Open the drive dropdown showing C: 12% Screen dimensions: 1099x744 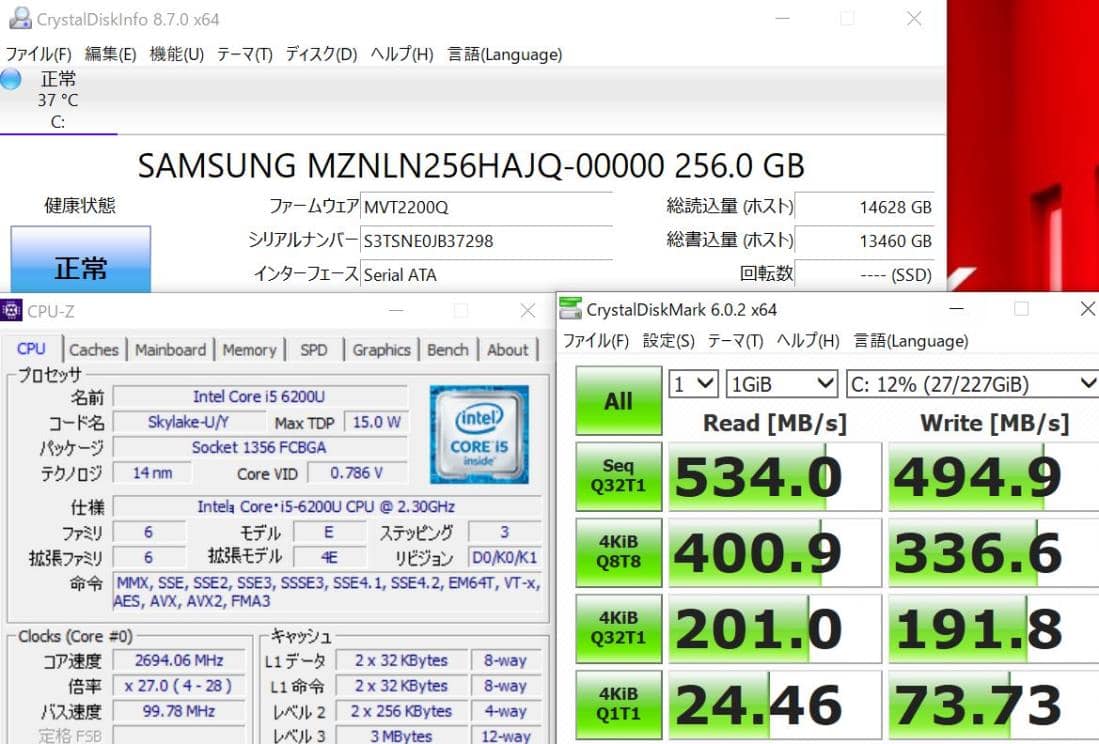[972, 384]
